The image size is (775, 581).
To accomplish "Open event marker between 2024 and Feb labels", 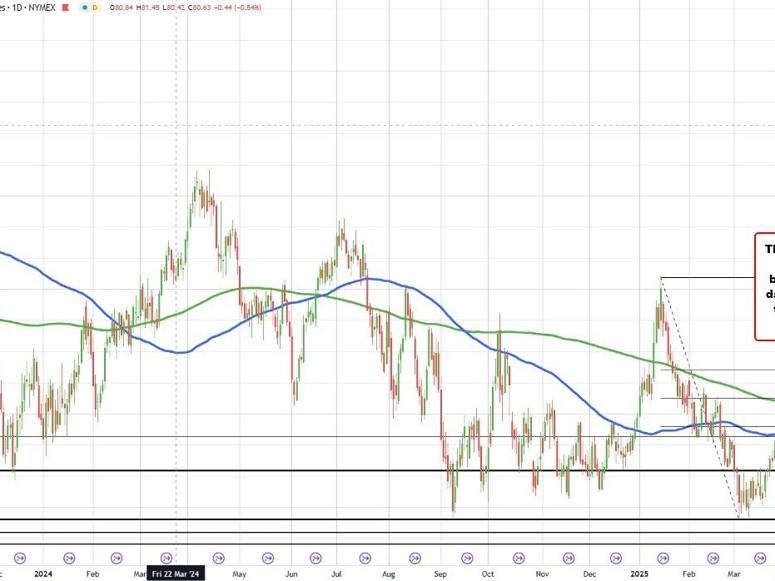I will click(69, 558).
